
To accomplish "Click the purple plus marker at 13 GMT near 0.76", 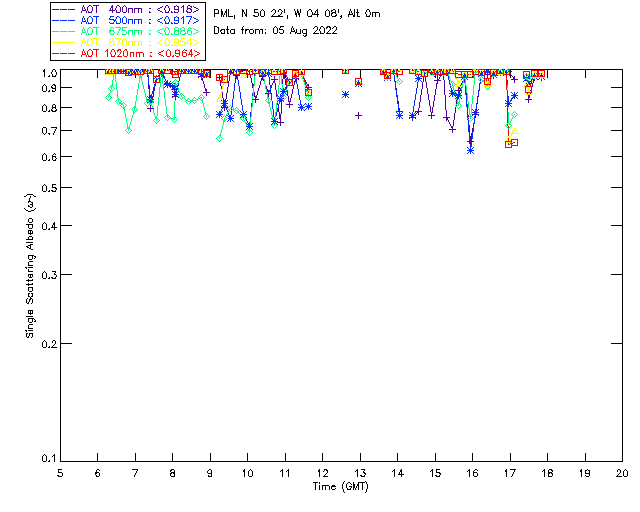I will coord(358,116).
